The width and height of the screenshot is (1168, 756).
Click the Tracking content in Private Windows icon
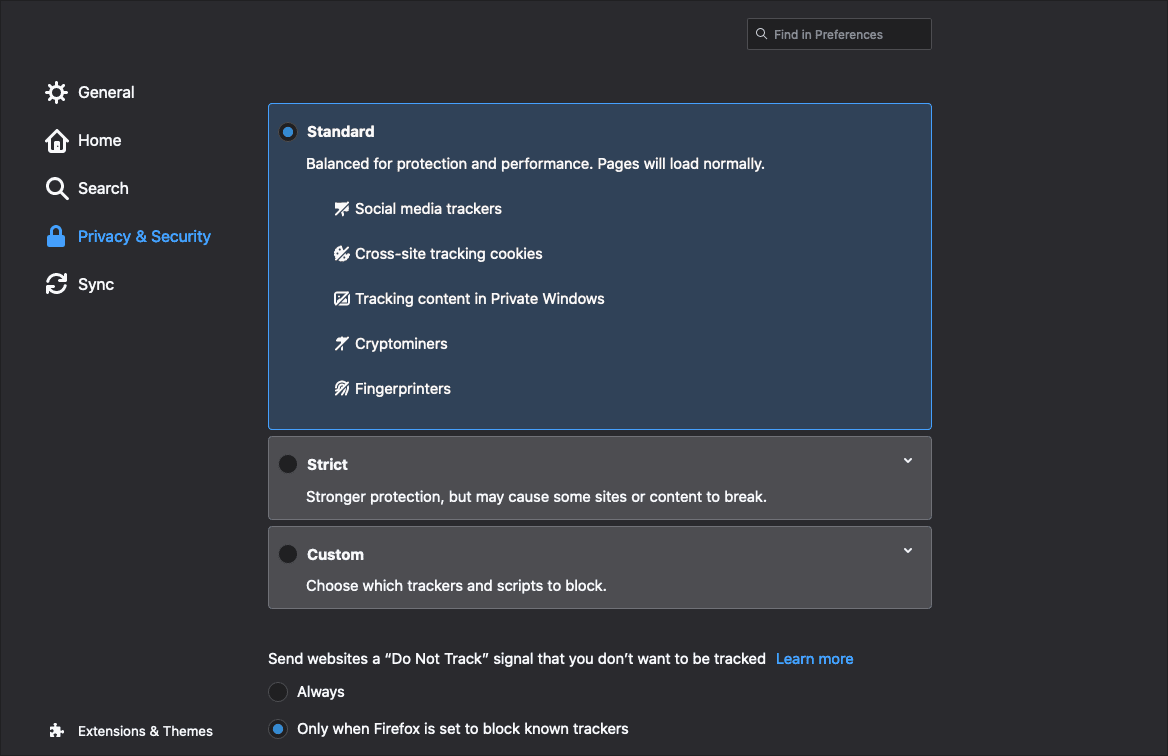coord(341,299)
